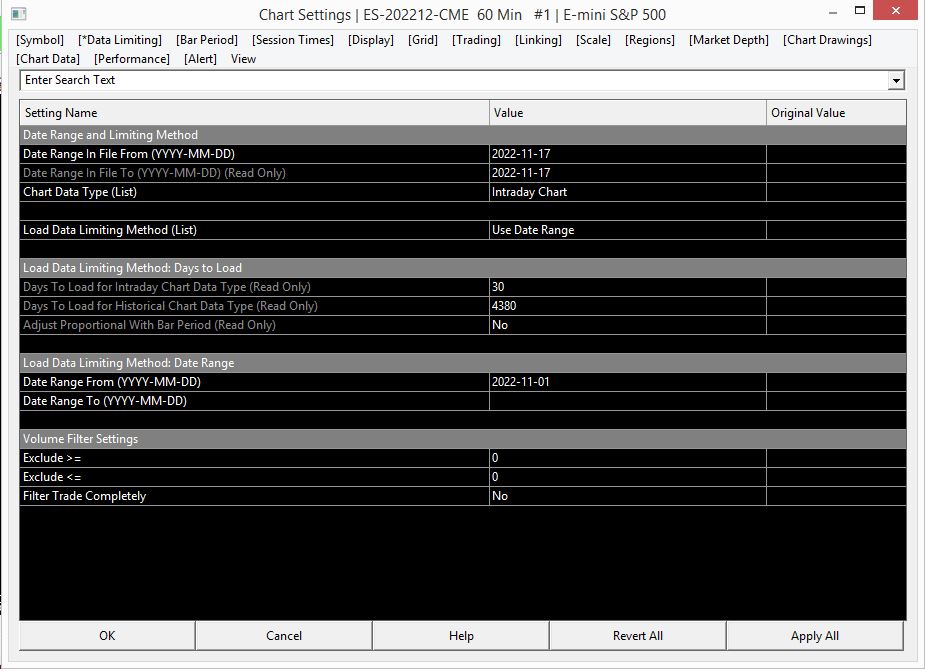
Task: Edit the Exclude >= value
Action: (x=628, y=458)
